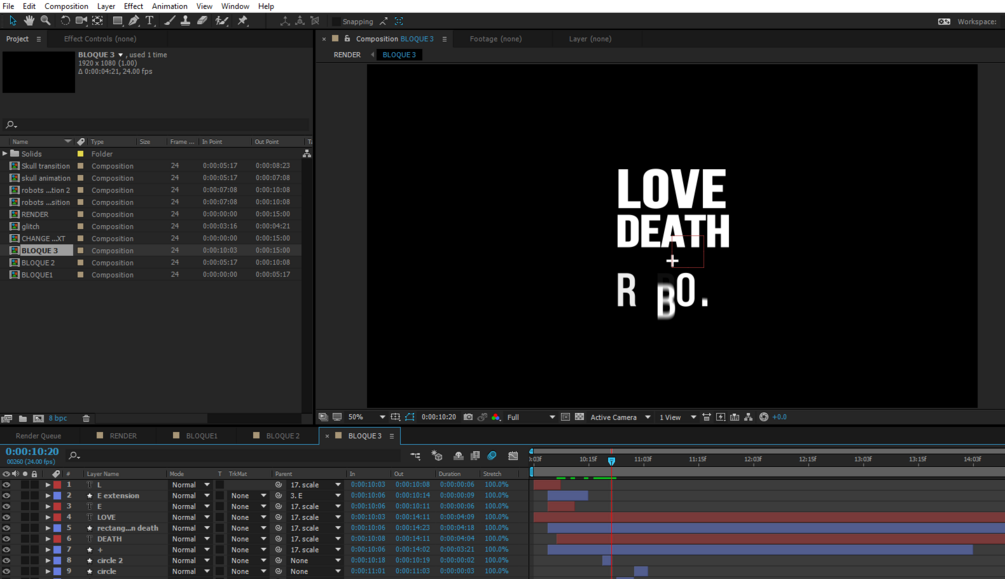Open the composition flowchart icon in viewer
Screen dimensions: 1005x579
click(x=748, y=417)
